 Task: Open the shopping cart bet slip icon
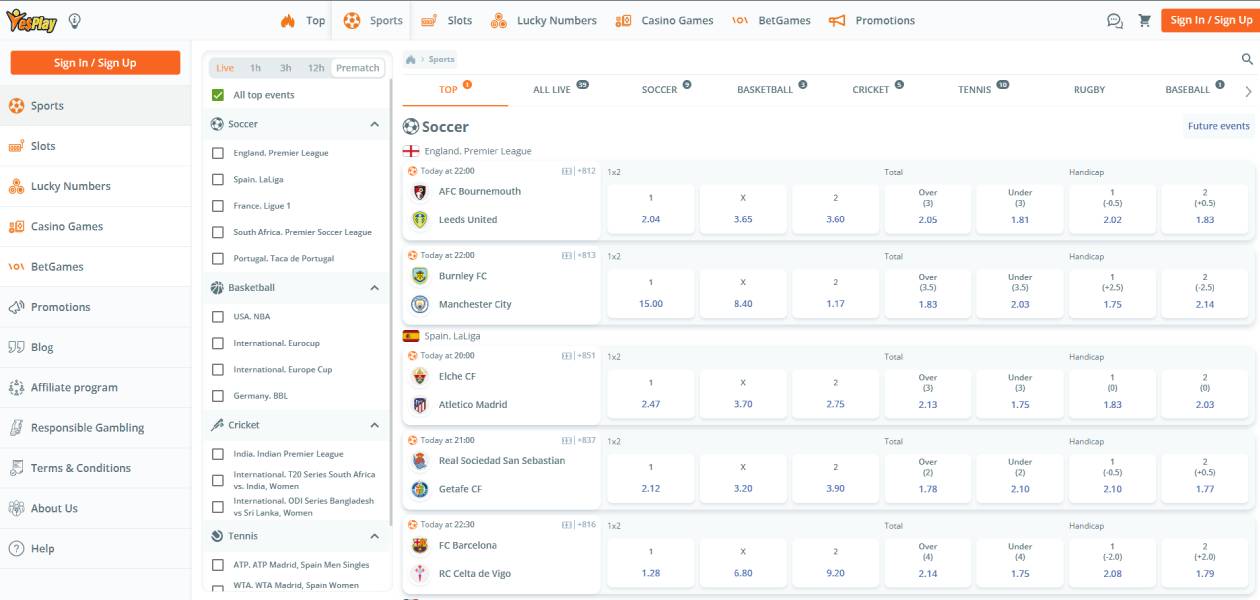(x=1144, y=21)
